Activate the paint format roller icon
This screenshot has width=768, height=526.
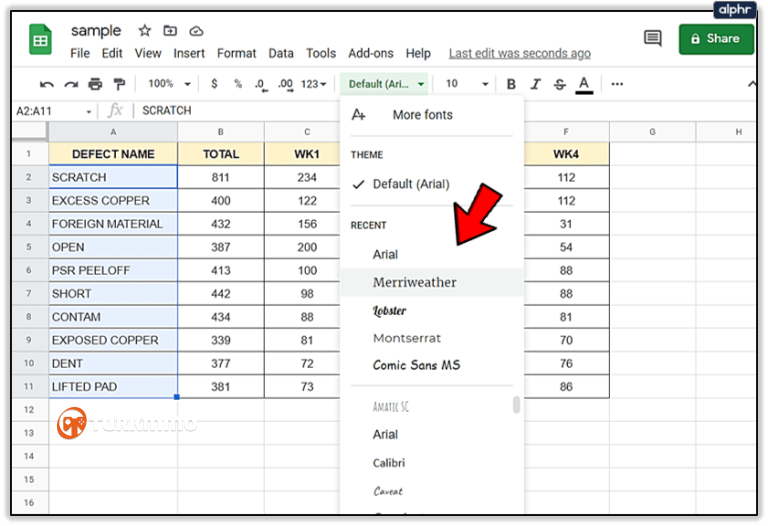[x=120, y=84]
